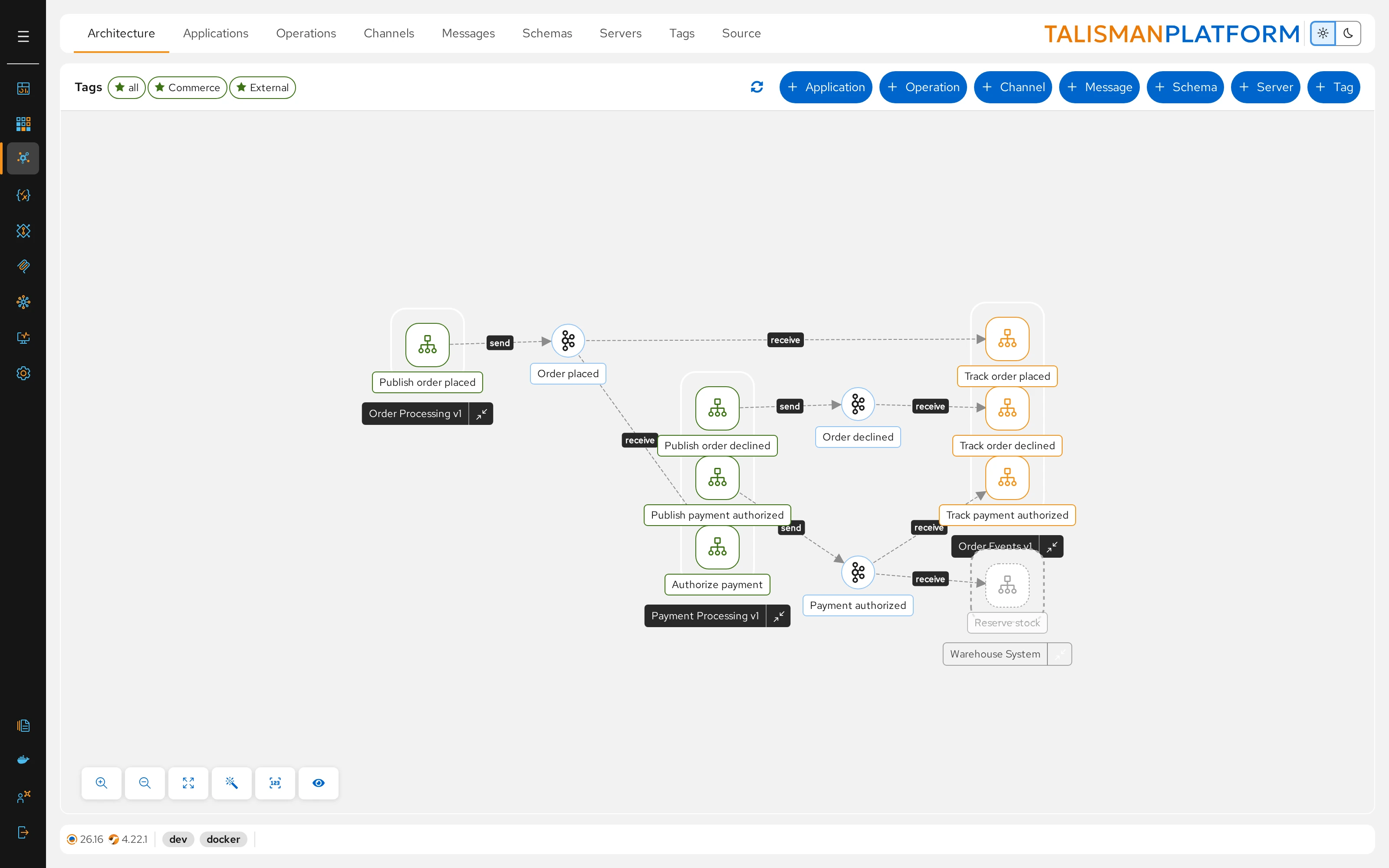This screenshot has height=868, width=1389.
Task: Select the Reserve stock operation node
Action: point(1007,585)
